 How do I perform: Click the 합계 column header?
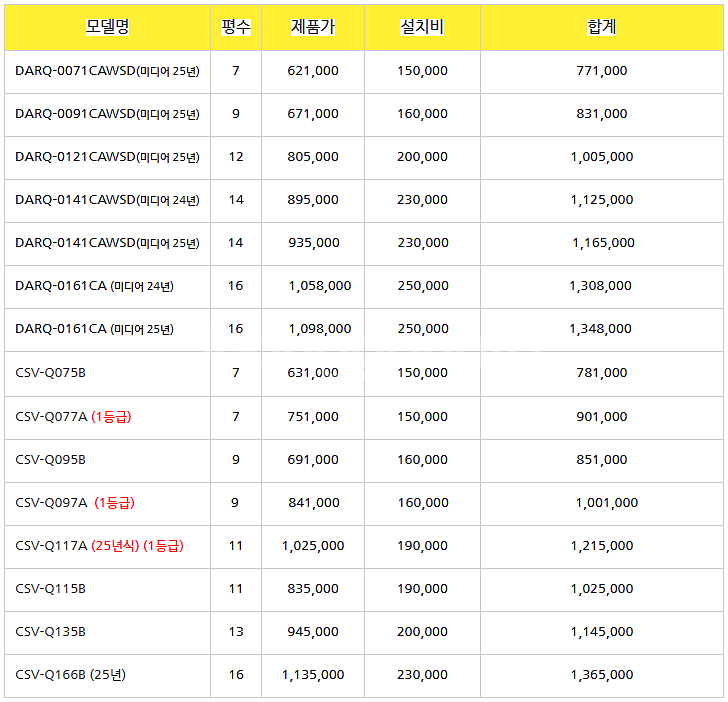602,27
